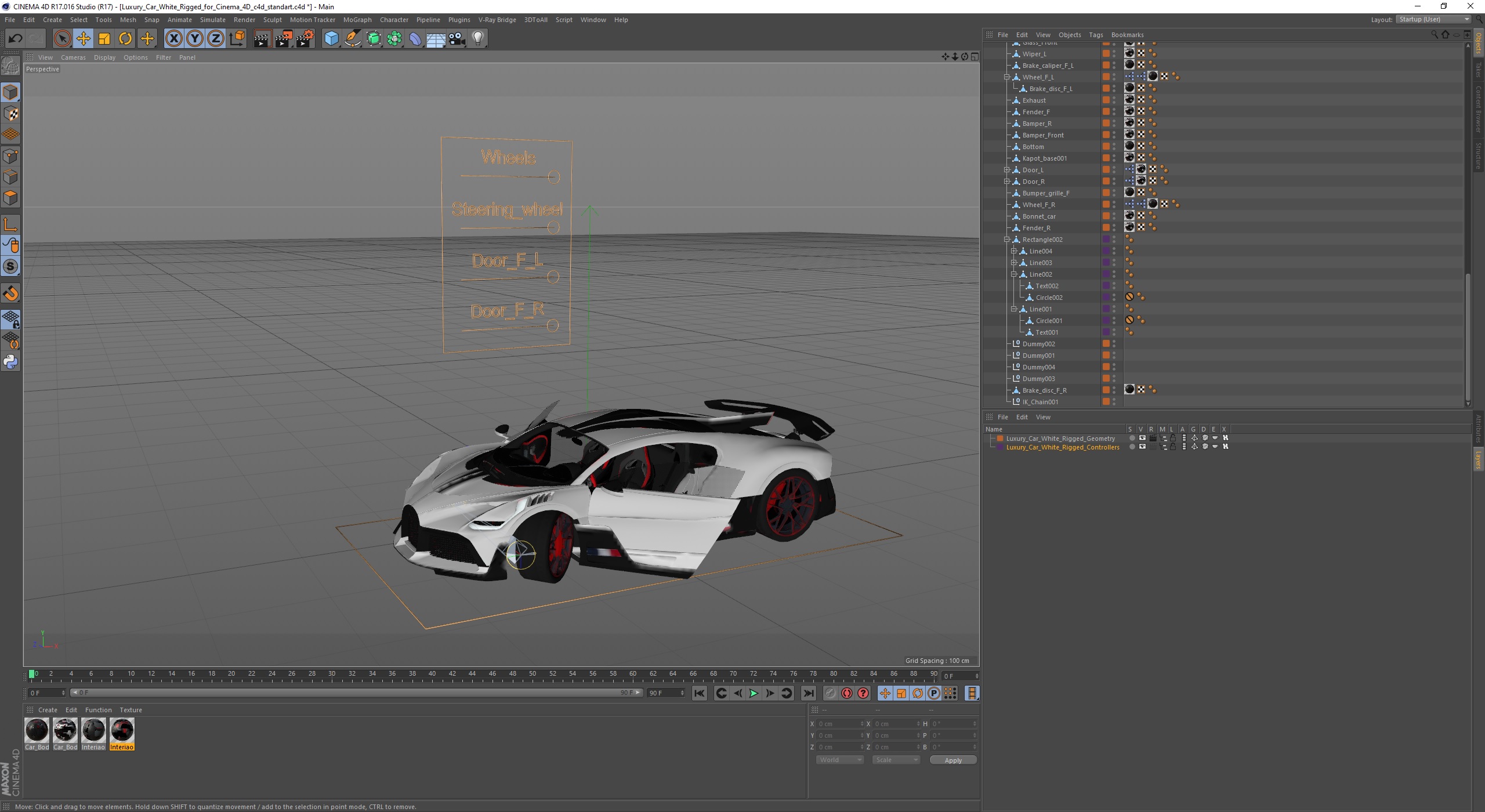The height and width of the screenshot is (812, 1485).
Task: Select Texture mode checkered cube icon
Action: [x=10, y=114]
